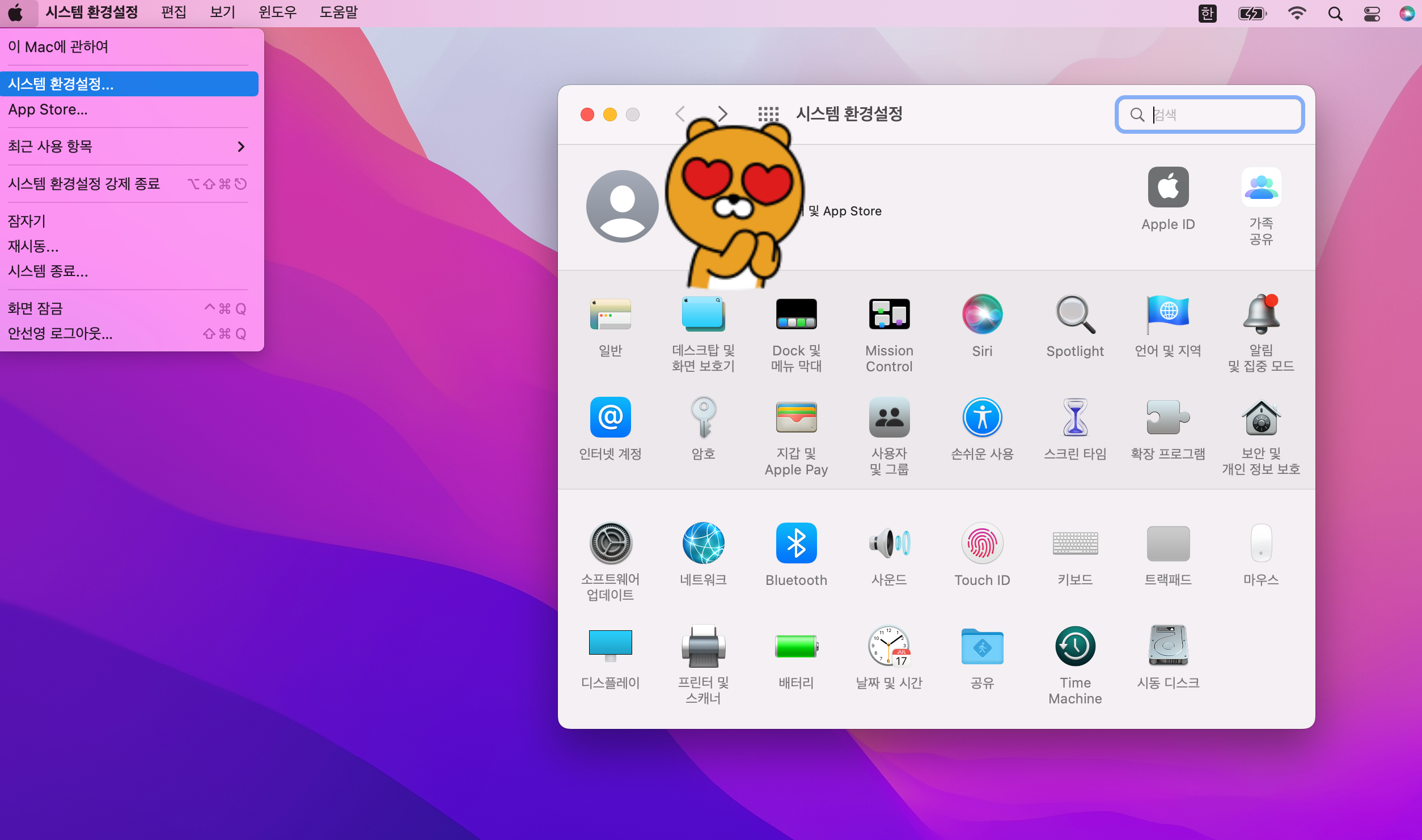The height and width of the screenshot is (840, 1422).
Task: Click the Apple logo menu
Action: point(16,12)
